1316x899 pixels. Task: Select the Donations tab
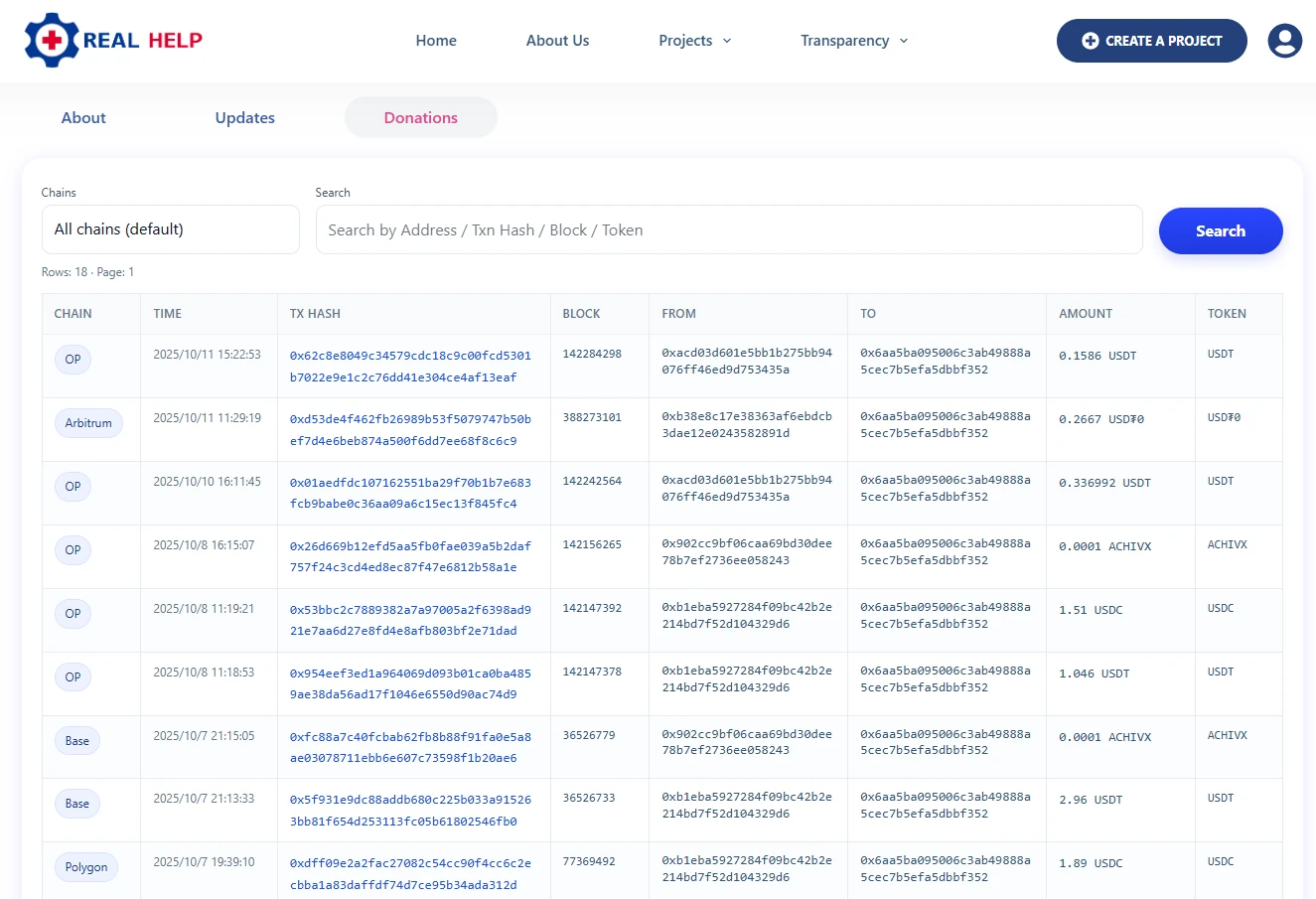click(x=420, y=118)
